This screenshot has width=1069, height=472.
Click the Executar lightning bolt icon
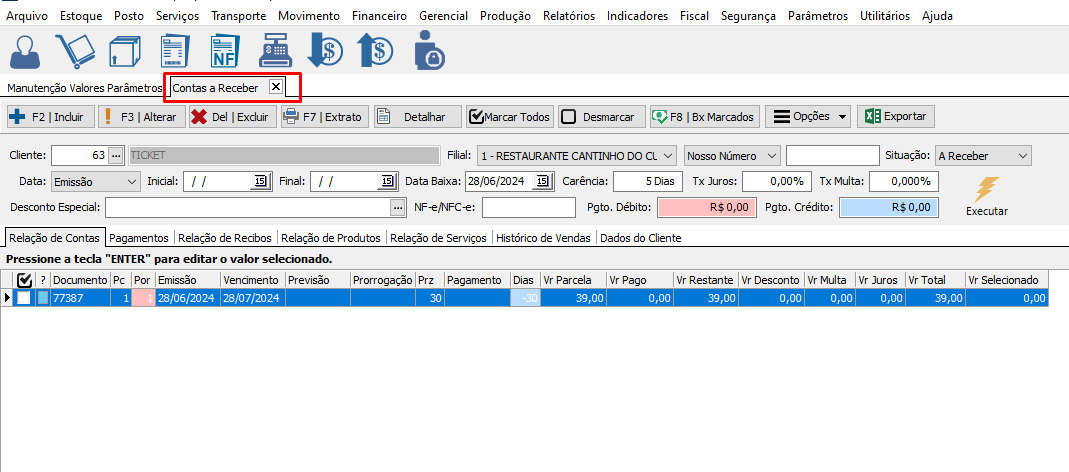pyautogui.click(x=986, y=190)
